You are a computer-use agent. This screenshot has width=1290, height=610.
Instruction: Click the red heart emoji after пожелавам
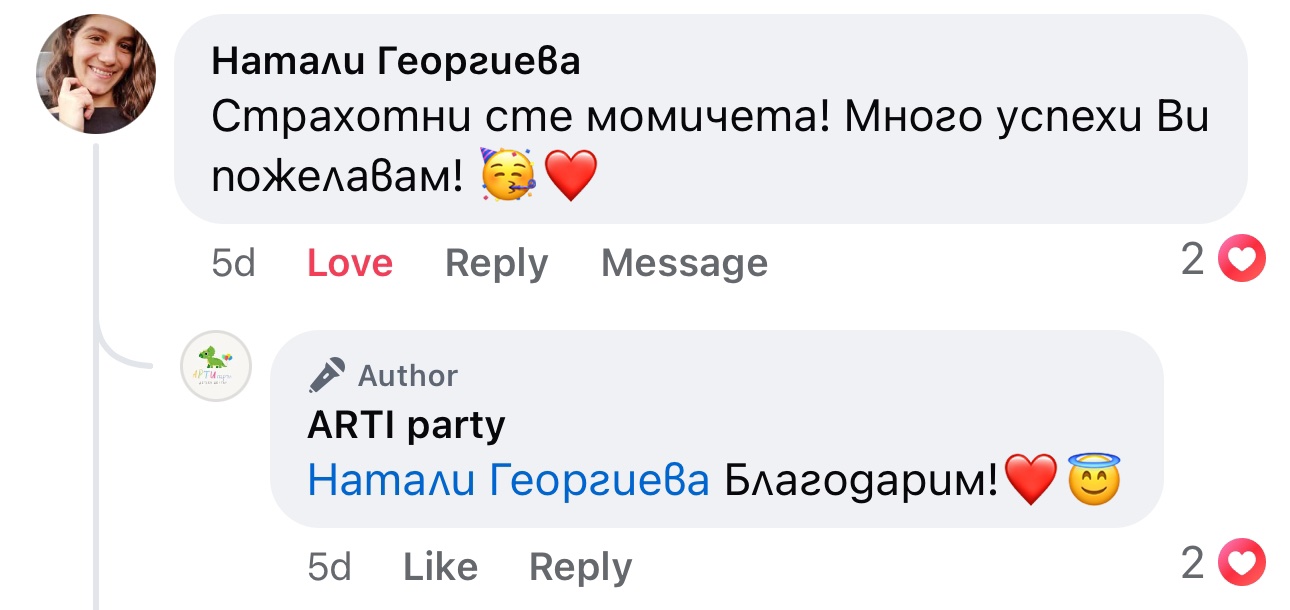570,176
